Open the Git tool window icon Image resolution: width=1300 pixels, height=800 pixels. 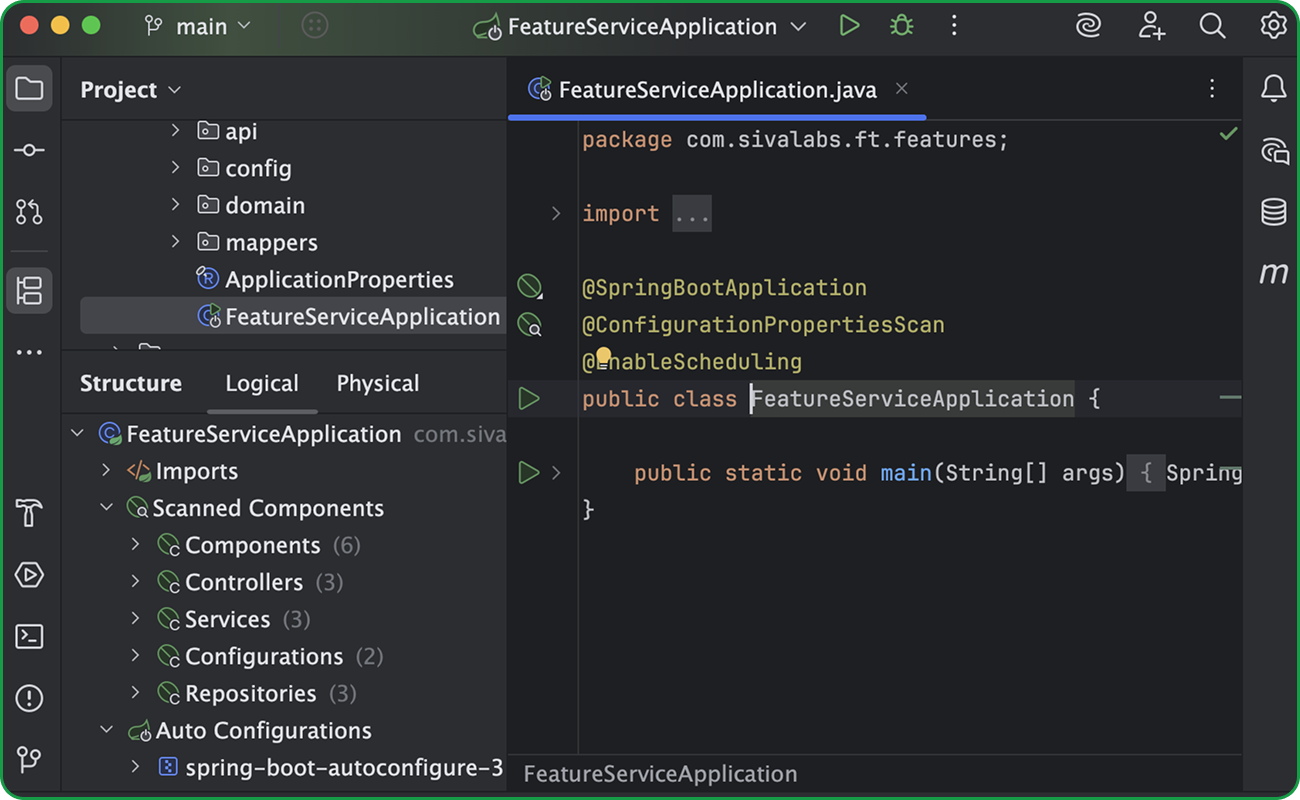click(29, 759)
